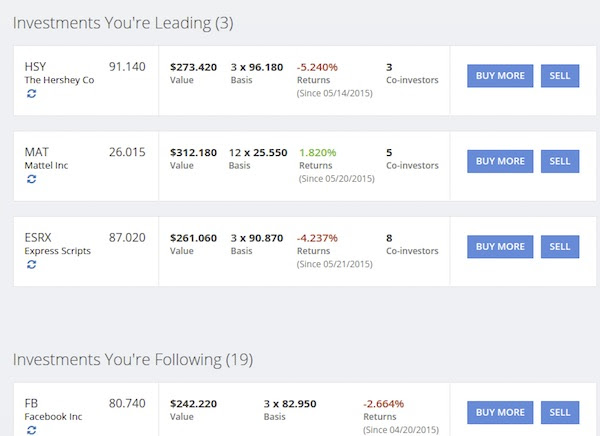Viewport: 600px width, 436px height.
Task: Click the ESRX ticker symbol
Action: [39, 238]
